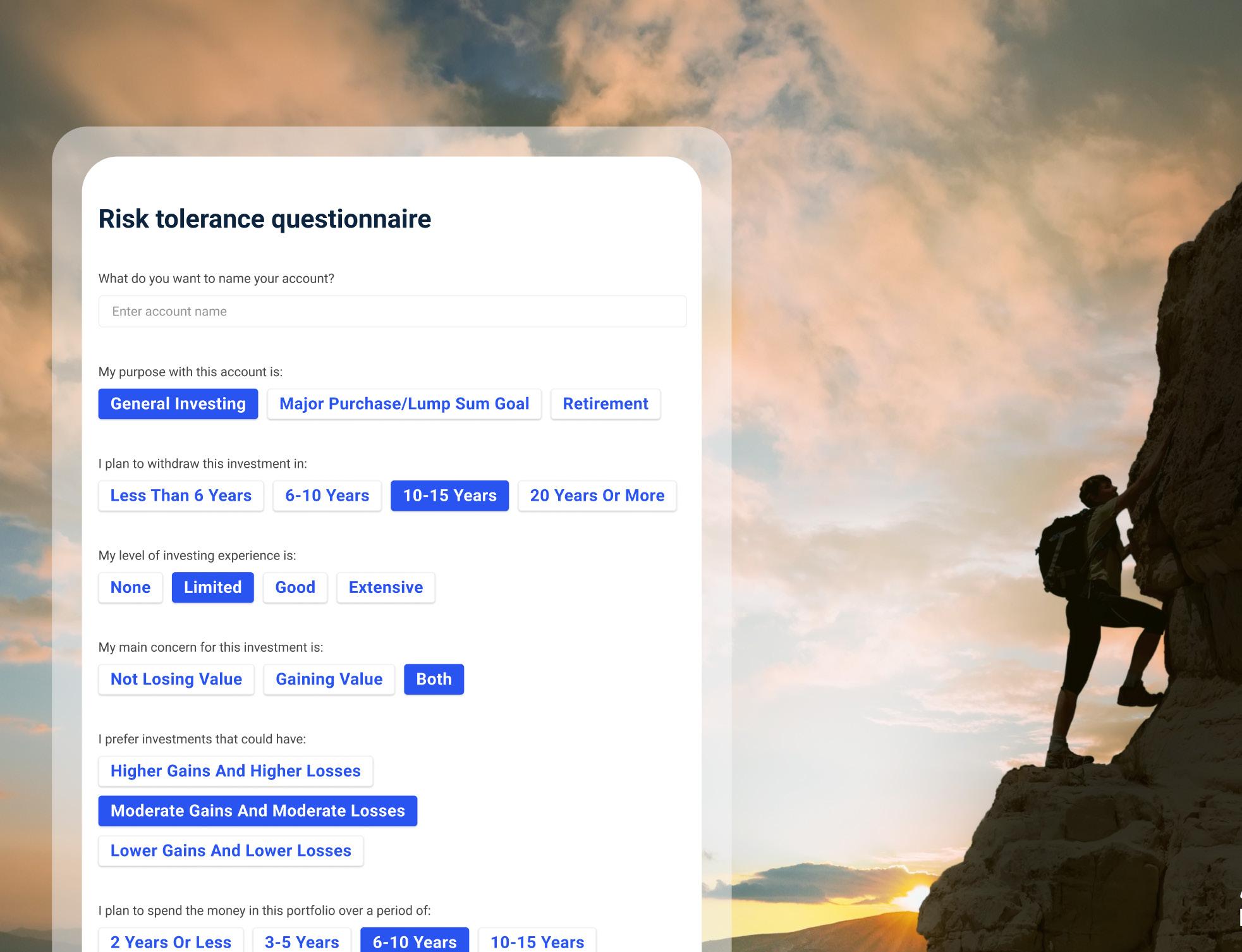This screenshot has height=952, width=1242.
Task: Pick Higher Gains And Higher Losses
Action: pos(235,771)
